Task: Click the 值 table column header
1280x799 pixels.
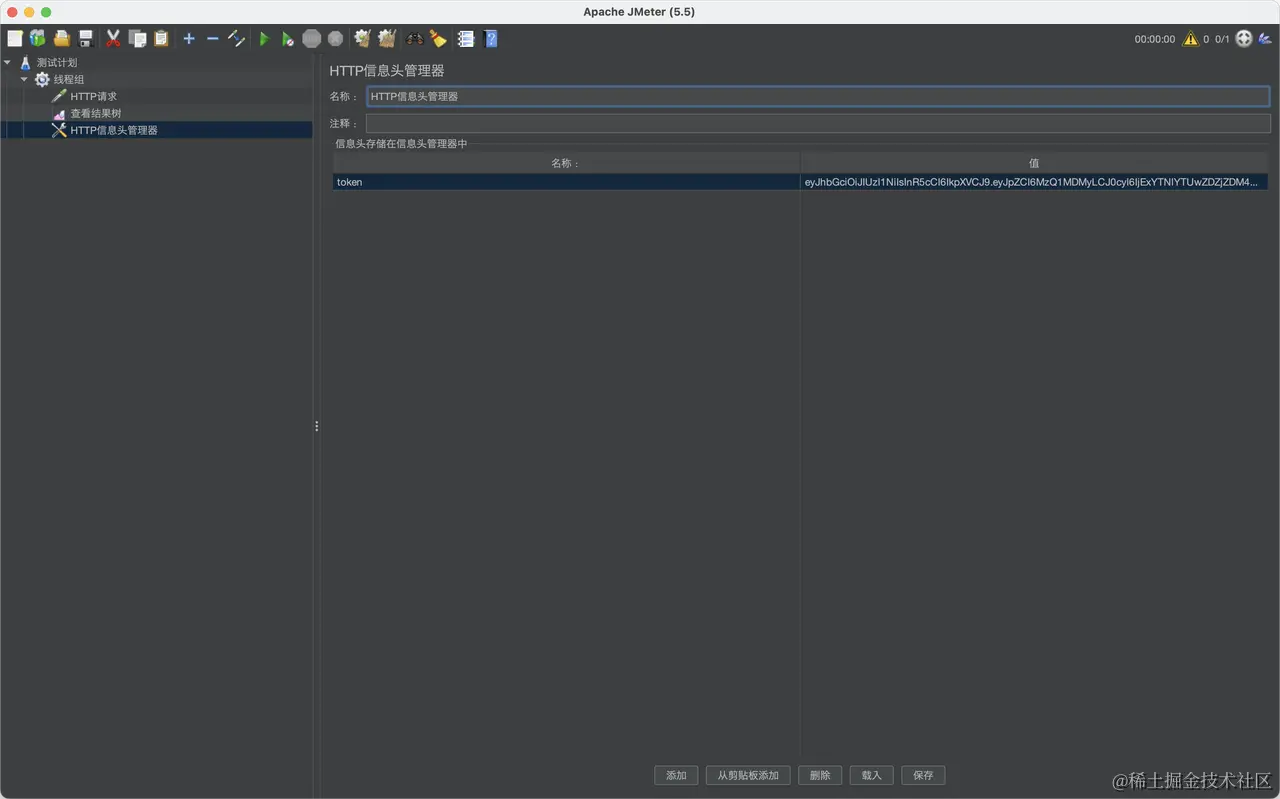Action: [1034, 163]
